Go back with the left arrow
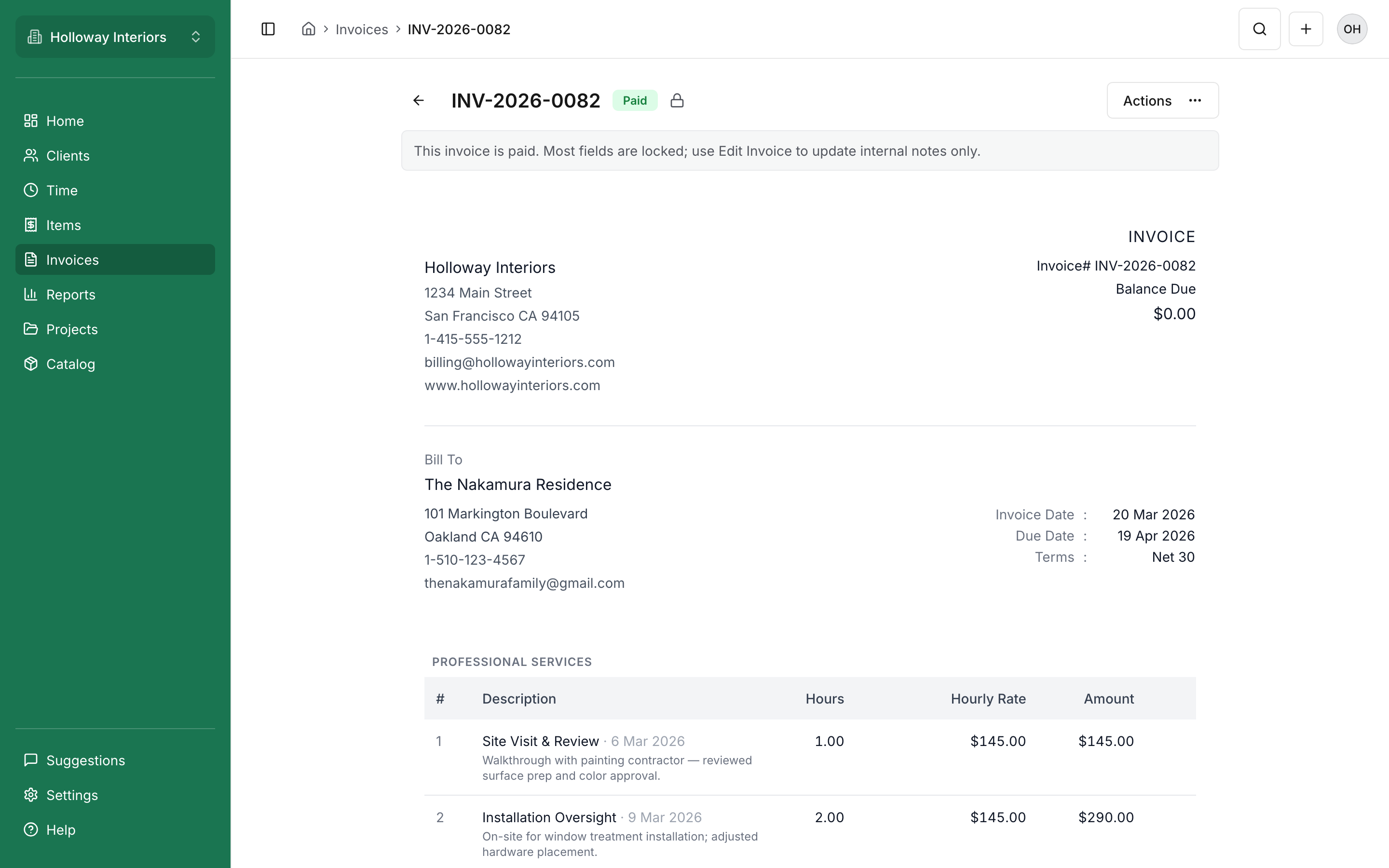The image size is (1389, 868). click(x=419, y=100)
